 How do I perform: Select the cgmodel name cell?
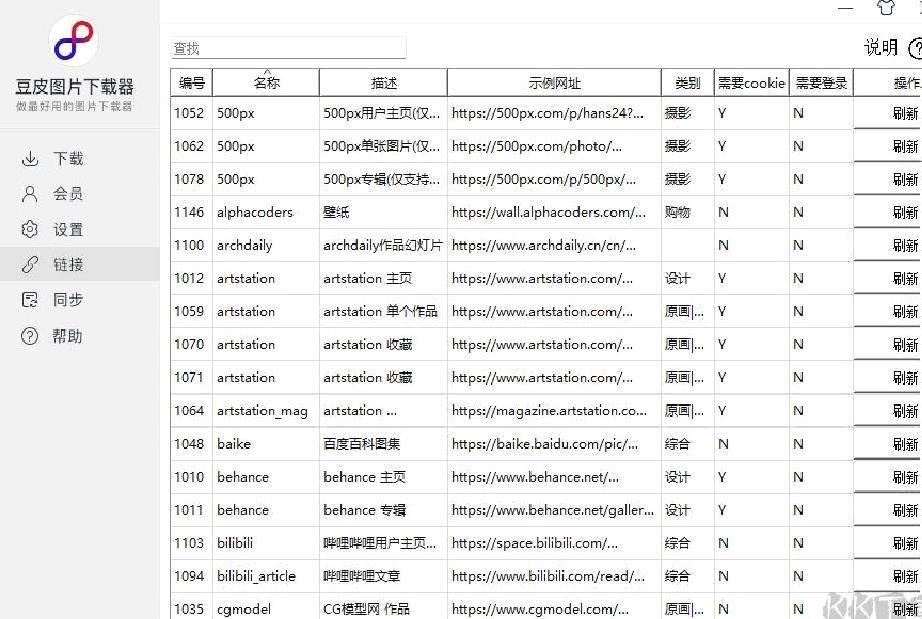click(x=266, y=608)
